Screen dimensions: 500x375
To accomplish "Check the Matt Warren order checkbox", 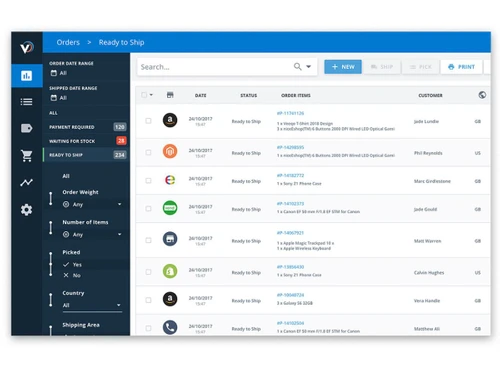I will click(x=148, y=240).
